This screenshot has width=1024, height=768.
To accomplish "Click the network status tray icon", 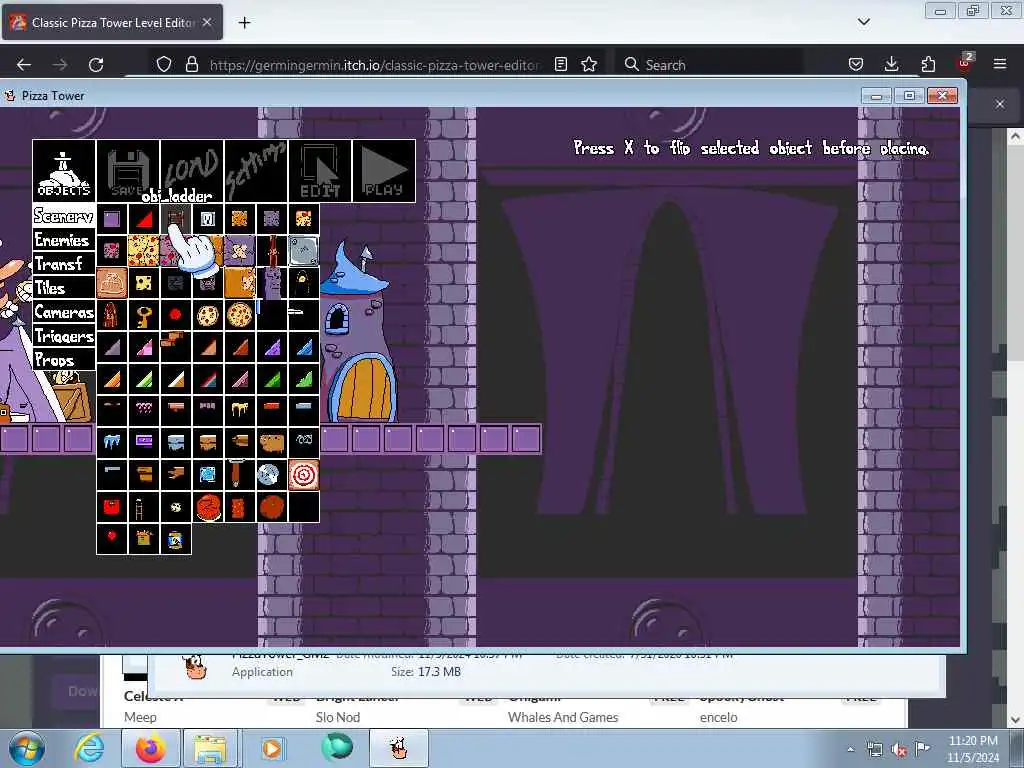I will [874, 750].
